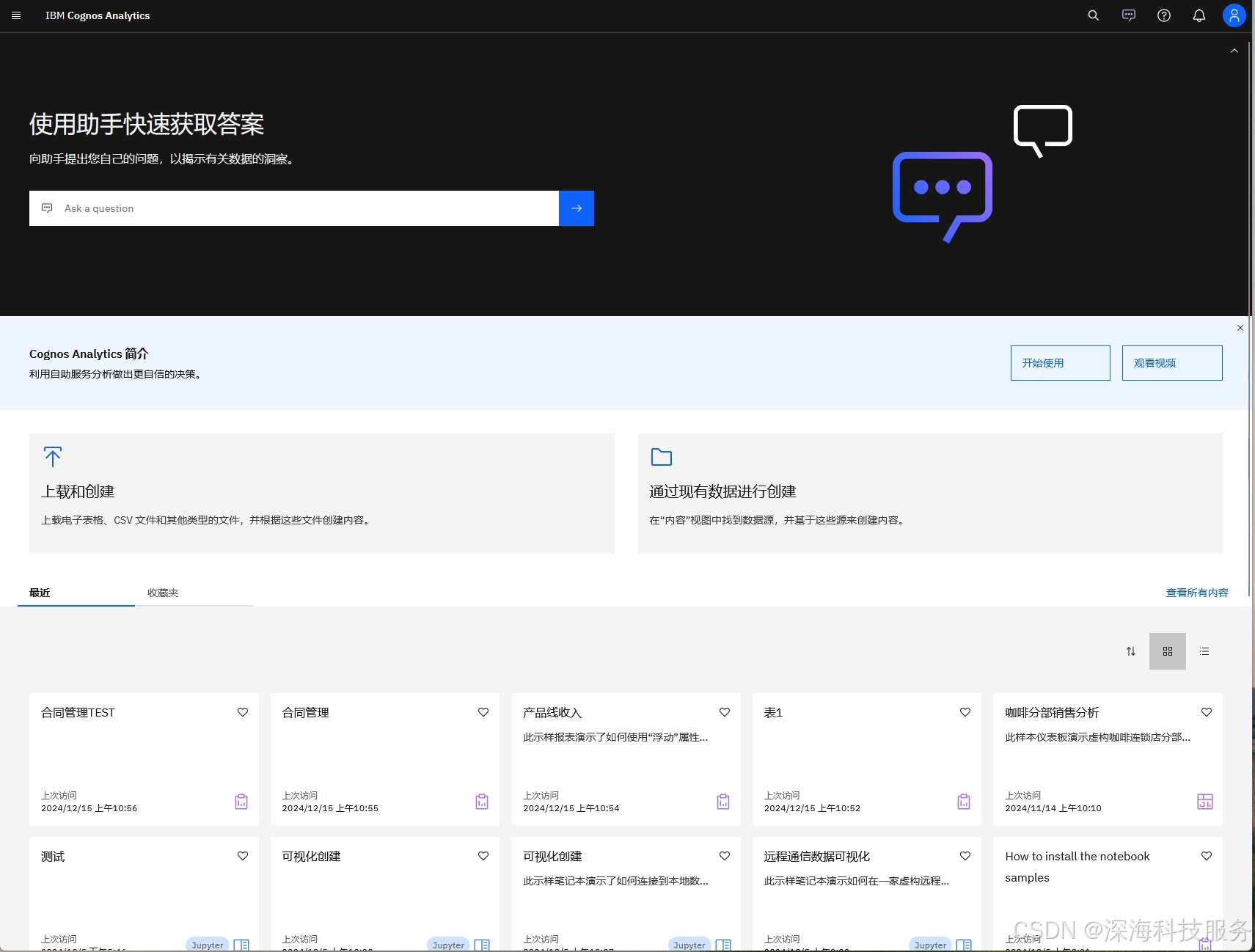
Task: Open the 测试 card title
Action: [53, 857]
